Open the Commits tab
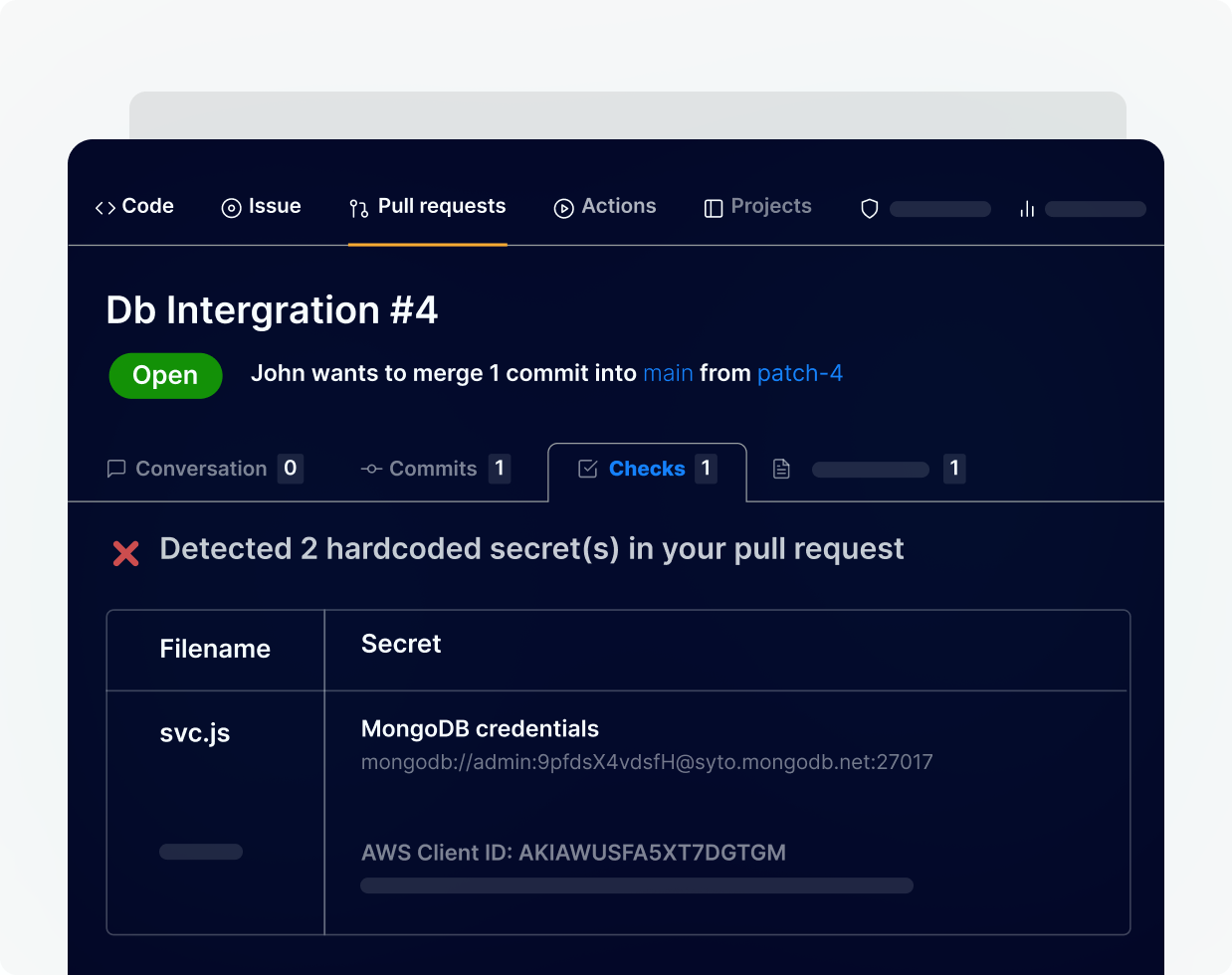Screen dimensions: 1232x975 [434, 469]
